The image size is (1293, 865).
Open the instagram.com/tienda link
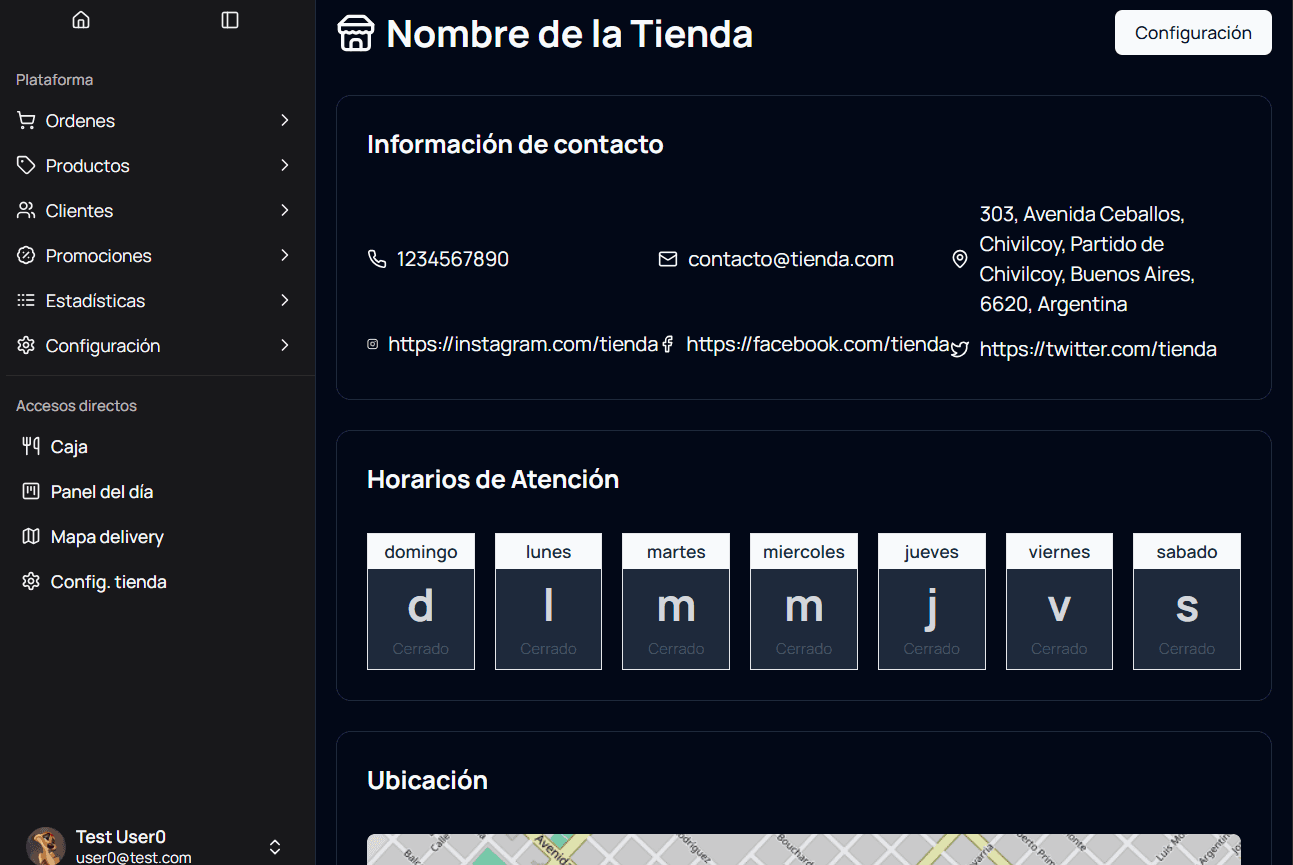pyautogui.click(x=523, y=344)
